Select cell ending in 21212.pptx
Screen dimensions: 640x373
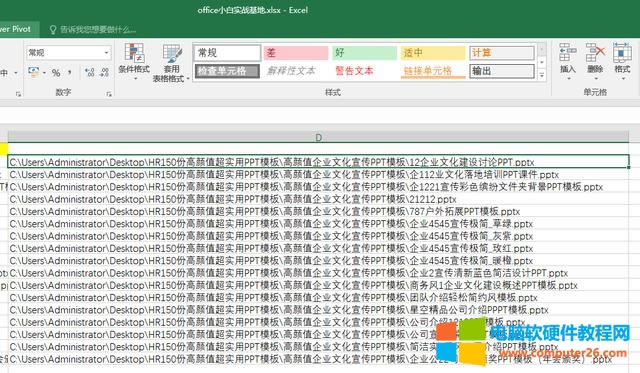[318, 199]
